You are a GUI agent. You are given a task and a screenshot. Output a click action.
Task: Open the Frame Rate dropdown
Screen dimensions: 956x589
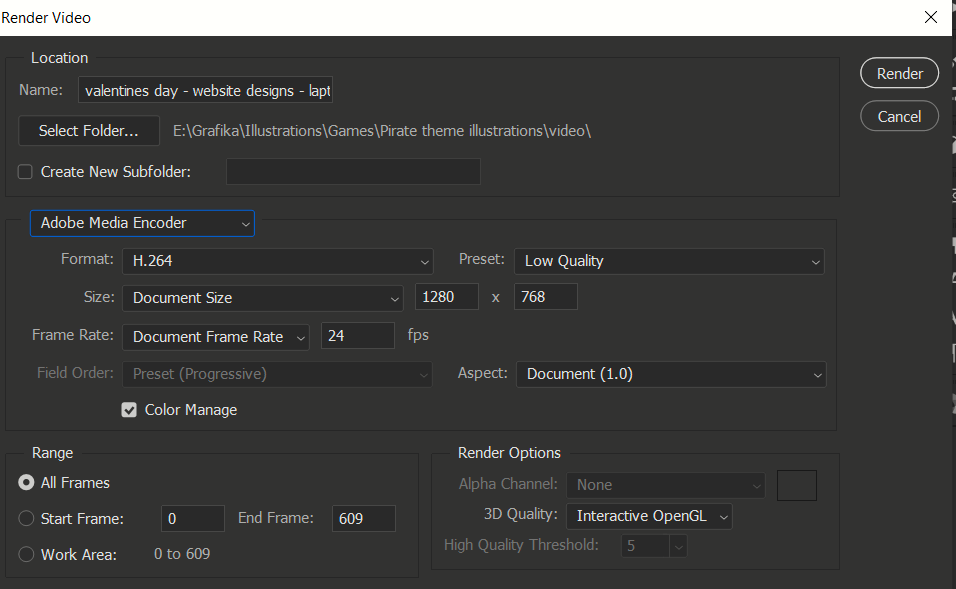pyautogui.click(x=215, y=335)
